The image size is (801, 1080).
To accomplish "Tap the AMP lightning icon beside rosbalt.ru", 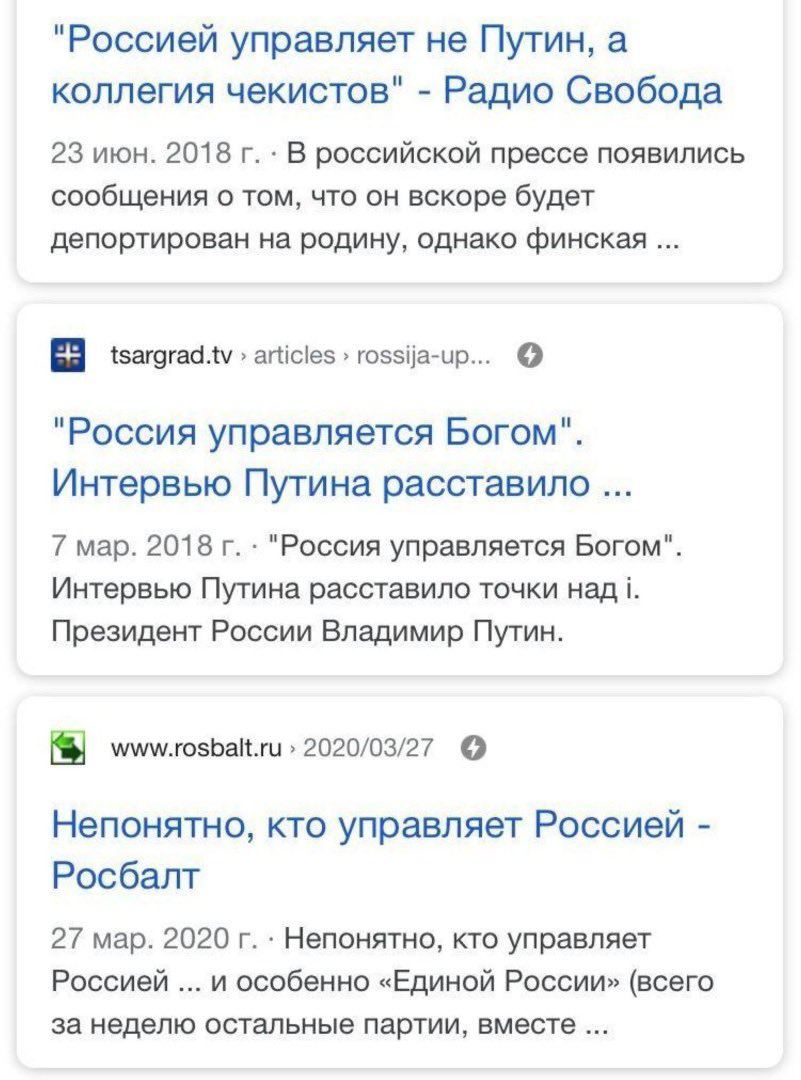I will (x=476, y=747).
